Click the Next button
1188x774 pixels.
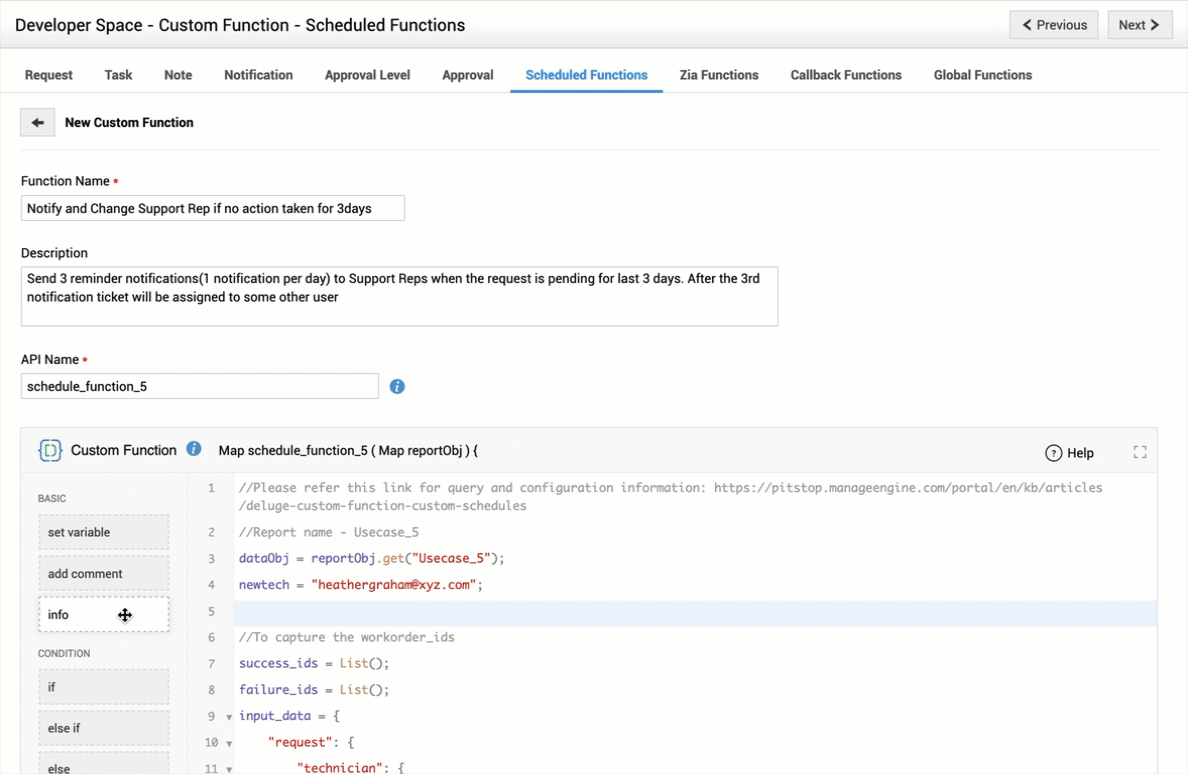1139,25
